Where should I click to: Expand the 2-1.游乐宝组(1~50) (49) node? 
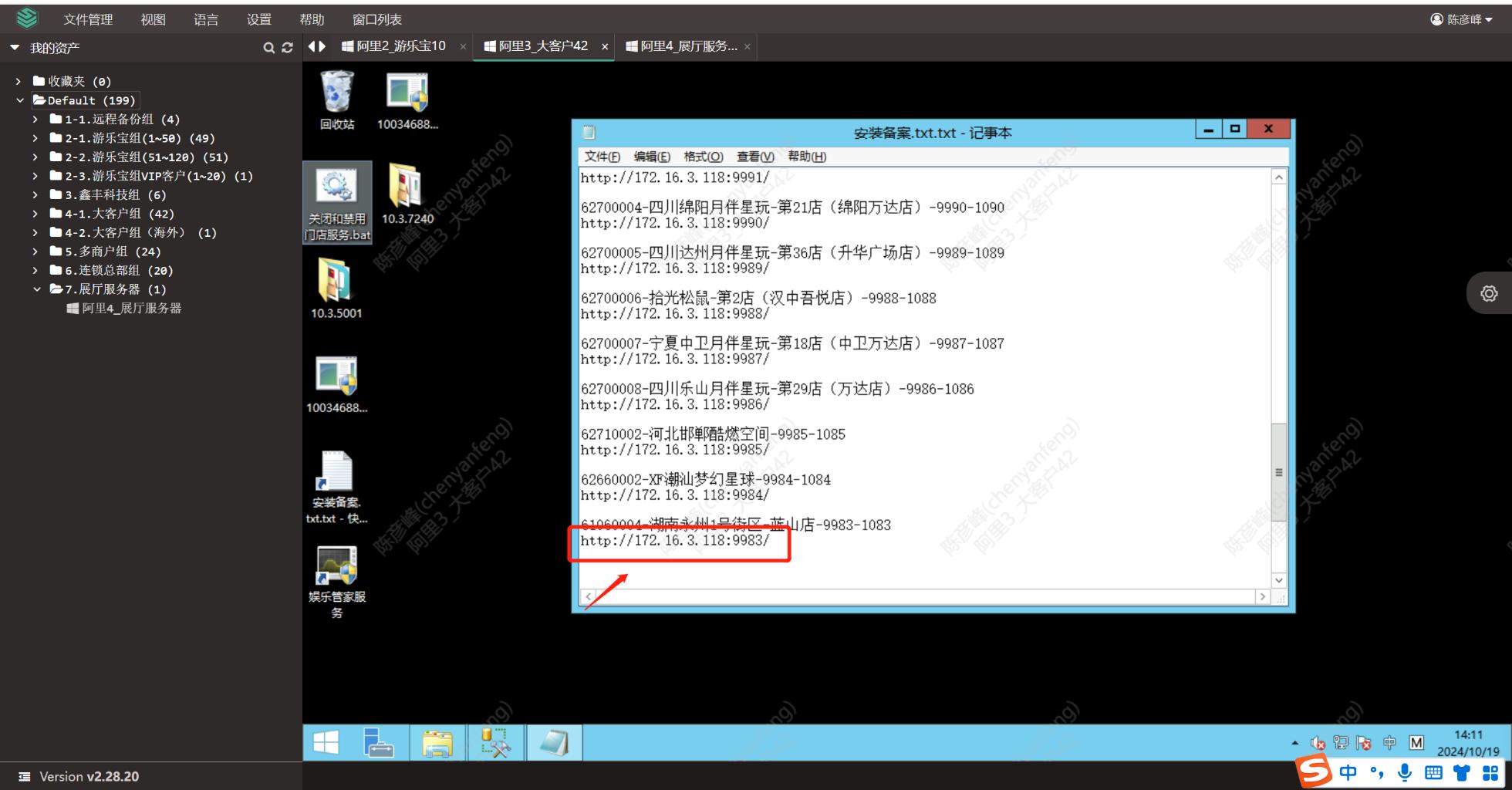click(35, 138)
